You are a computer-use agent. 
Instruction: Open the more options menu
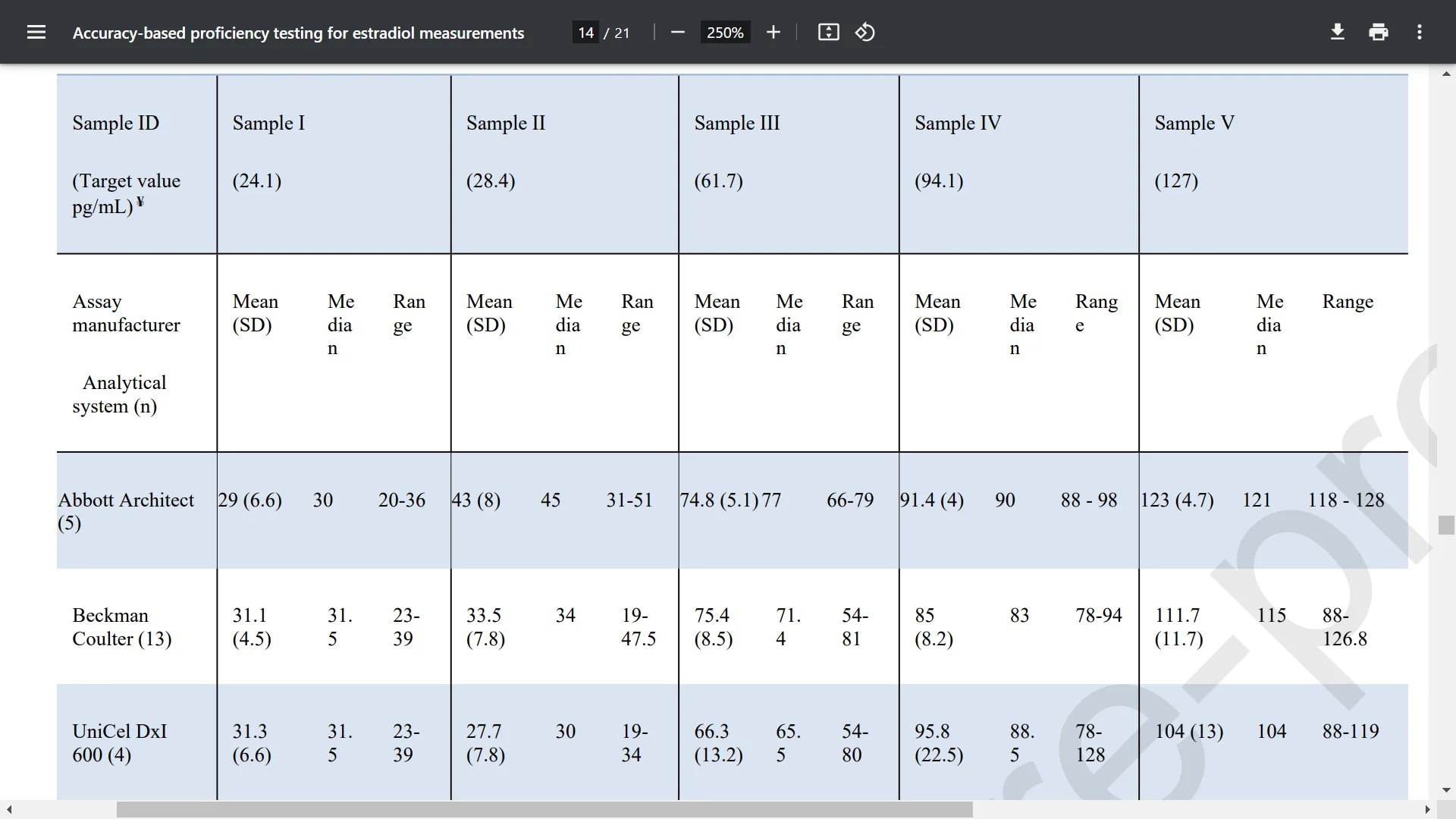pyautogui.click(x=1420, y=32)
